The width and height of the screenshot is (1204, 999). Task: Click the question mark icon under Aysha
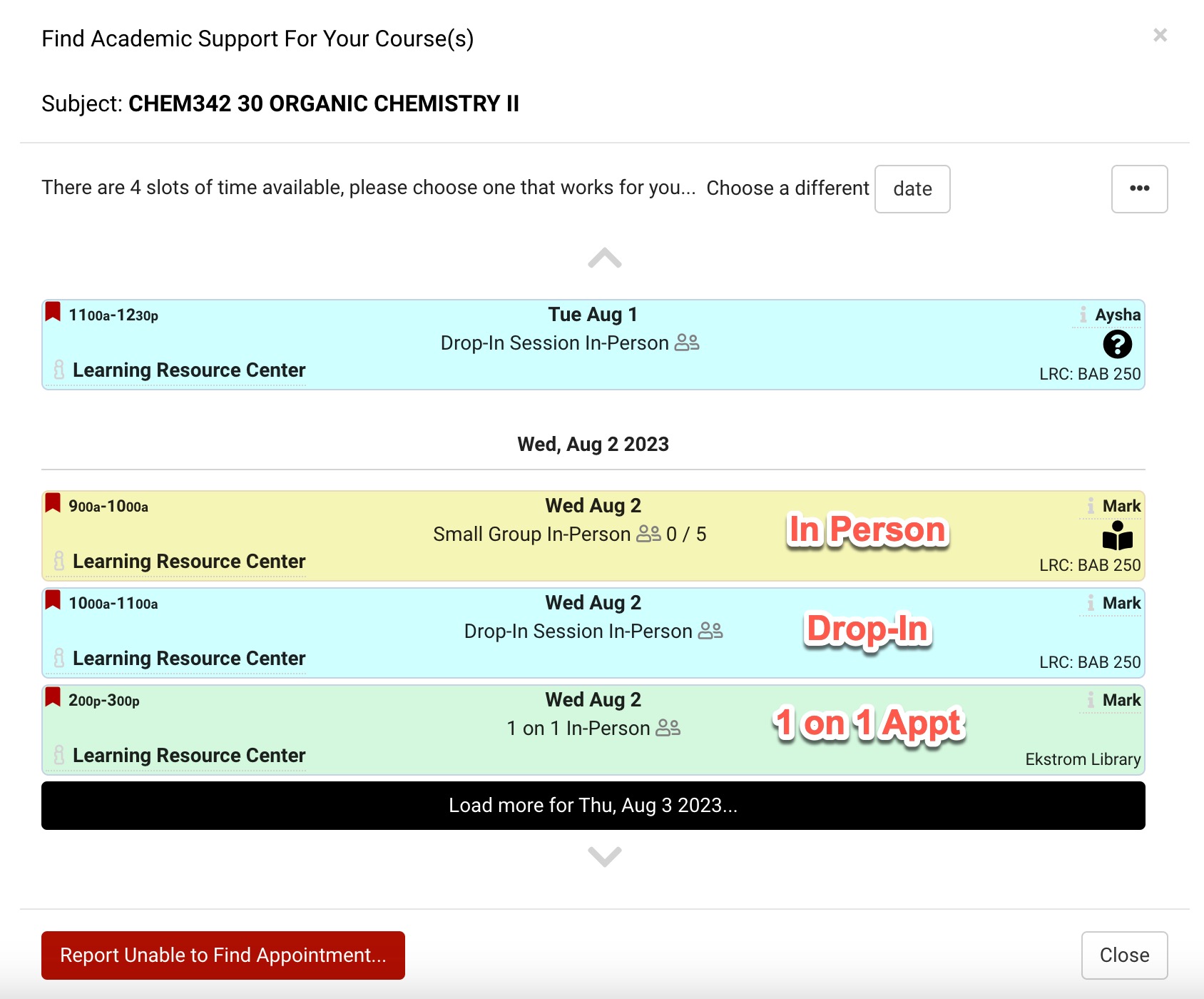point(1117,345)
